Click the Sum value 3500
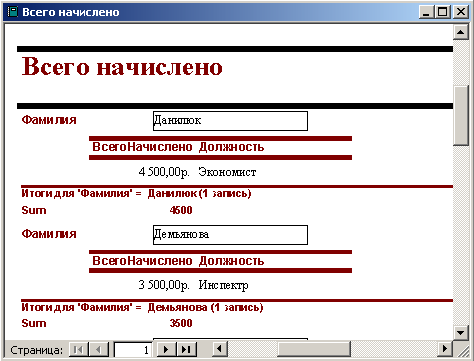The width and height of the screenshot is (474, 361). coord(181,323)
